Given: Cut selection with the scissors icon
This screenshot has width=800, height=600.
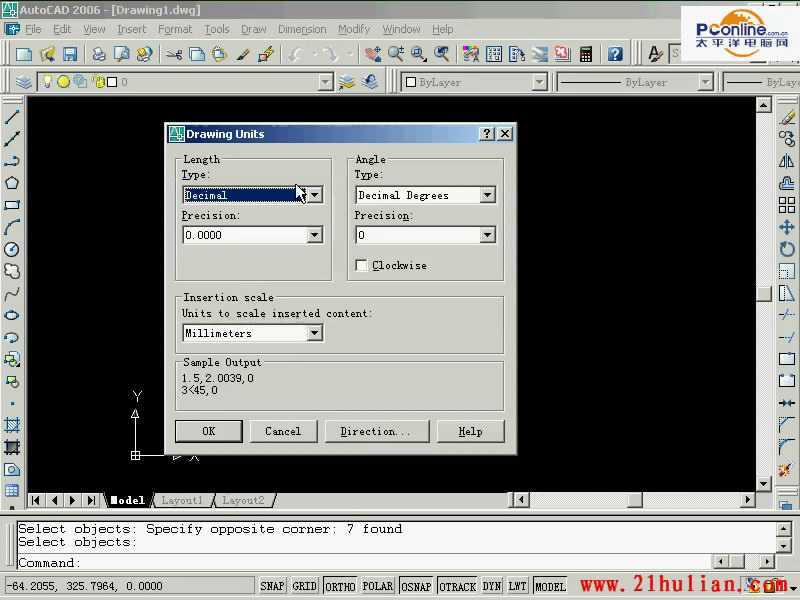Looking at the screenshot, I should tap(174, 54).
